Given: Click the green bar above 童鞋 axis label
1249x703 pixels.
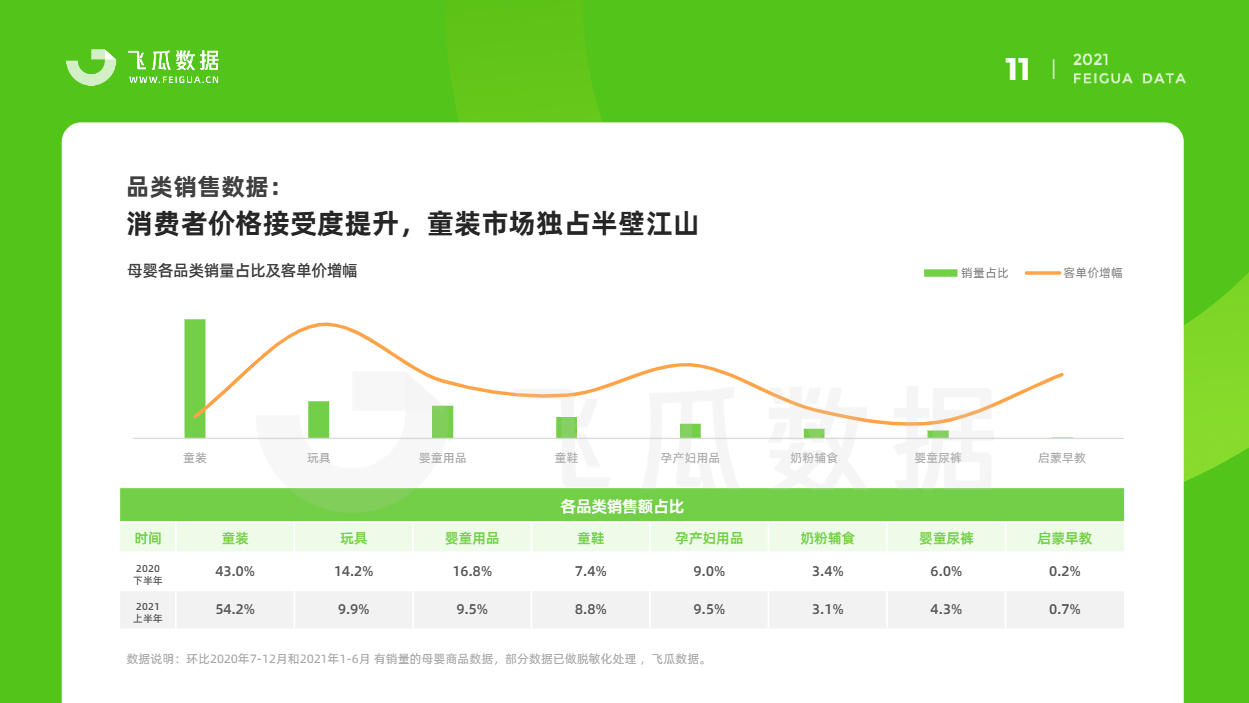Looking at the screenshot, I should [567, 427].
